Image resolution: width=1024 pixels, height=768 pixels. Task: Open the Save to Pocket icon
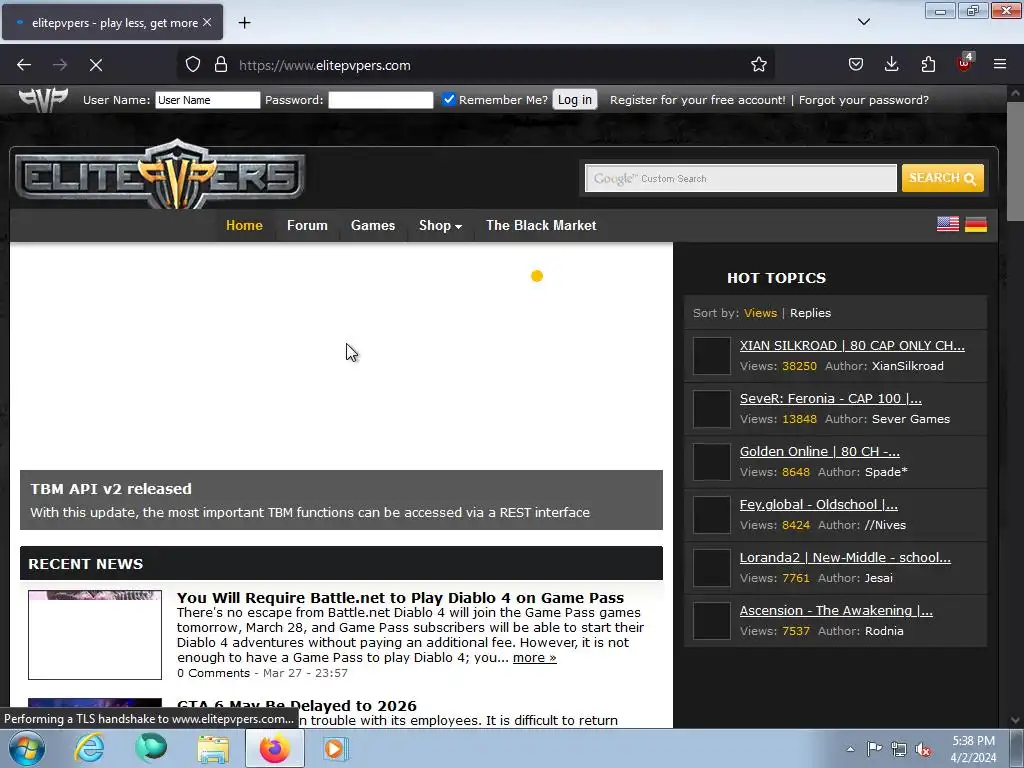click(x=856, y=65)
